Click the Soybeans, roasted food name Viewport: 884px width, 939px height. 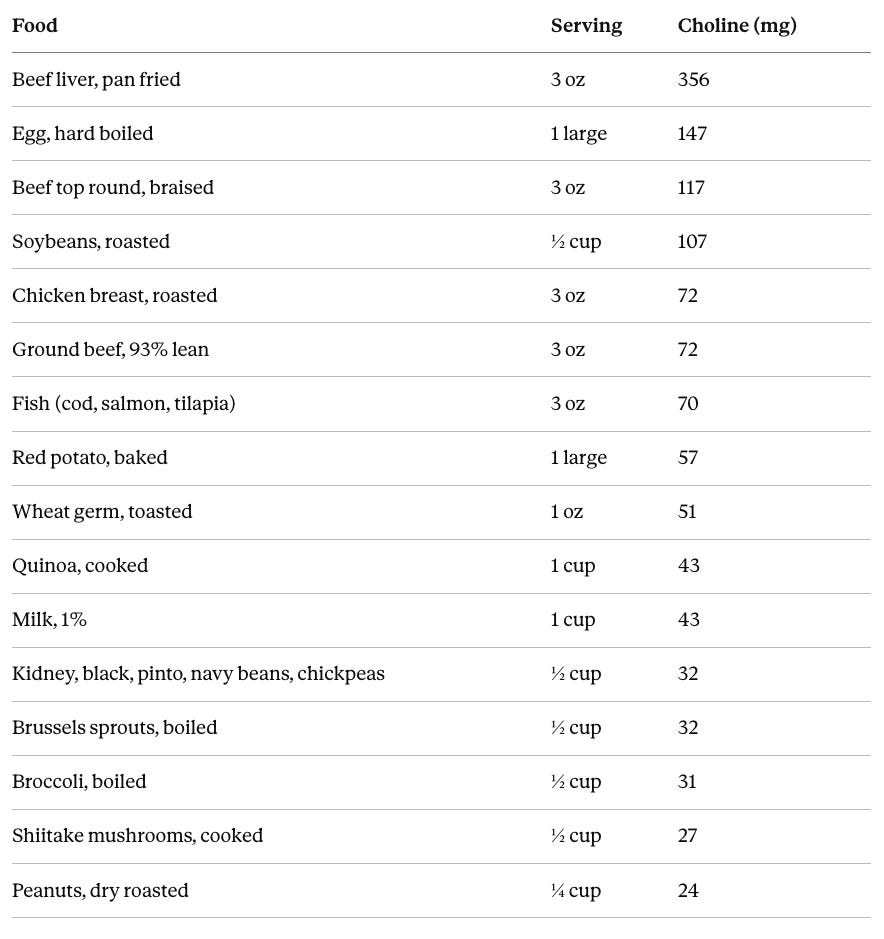[91, 241]
